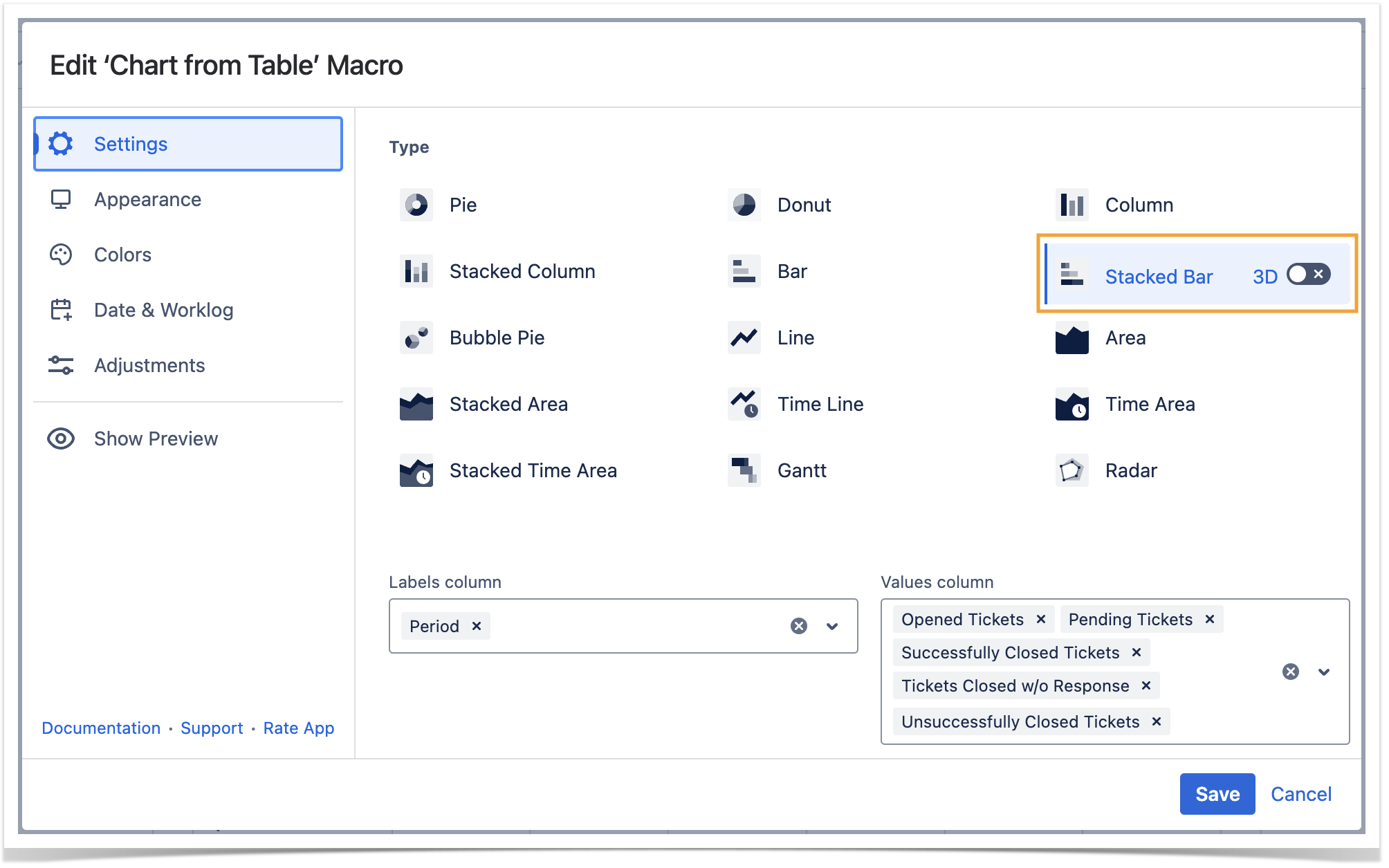The height and width of the screenshot is (868, 1389).
Task: Switch to the Appearance tab
Action: tap(147, 199)
